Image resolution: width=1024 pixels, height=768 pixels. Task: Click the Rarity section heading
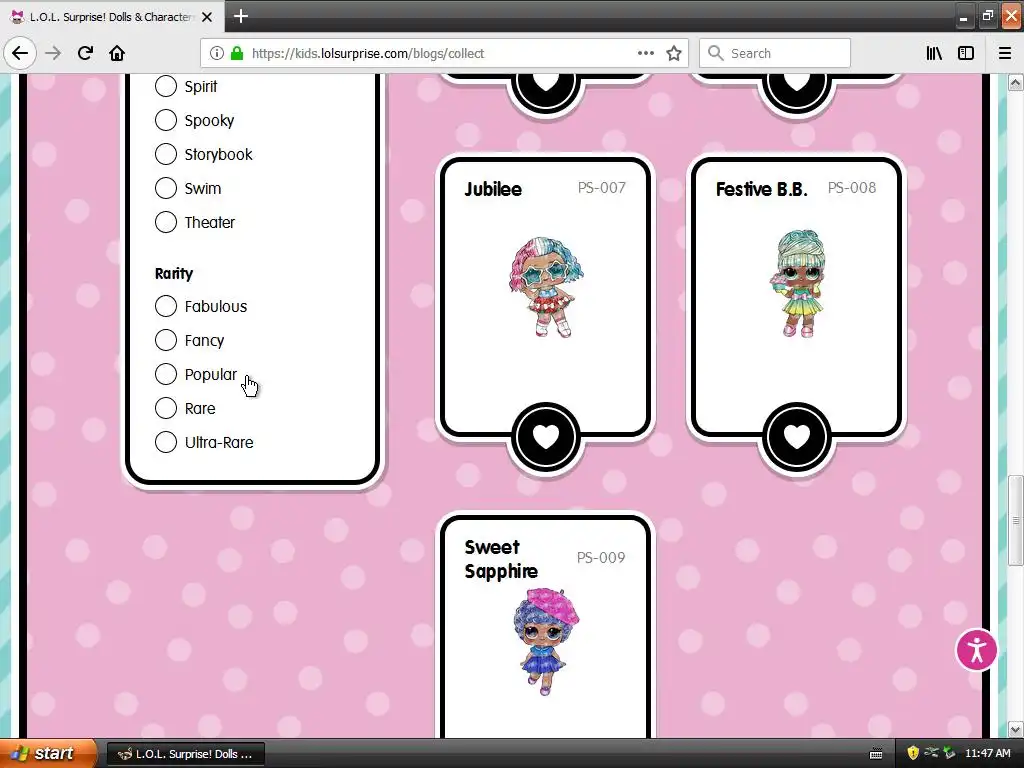point(174,274)
